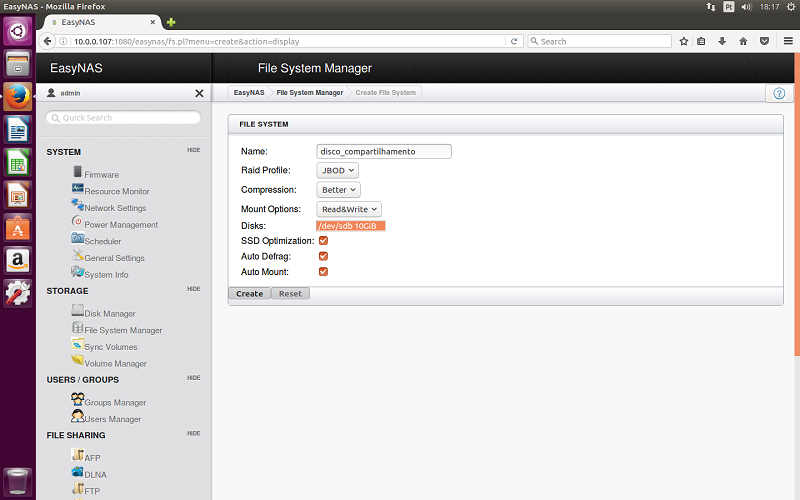Click the Reset button
Image resolution: width=800 pixels, height=500 pixels.
pos(290,294)
